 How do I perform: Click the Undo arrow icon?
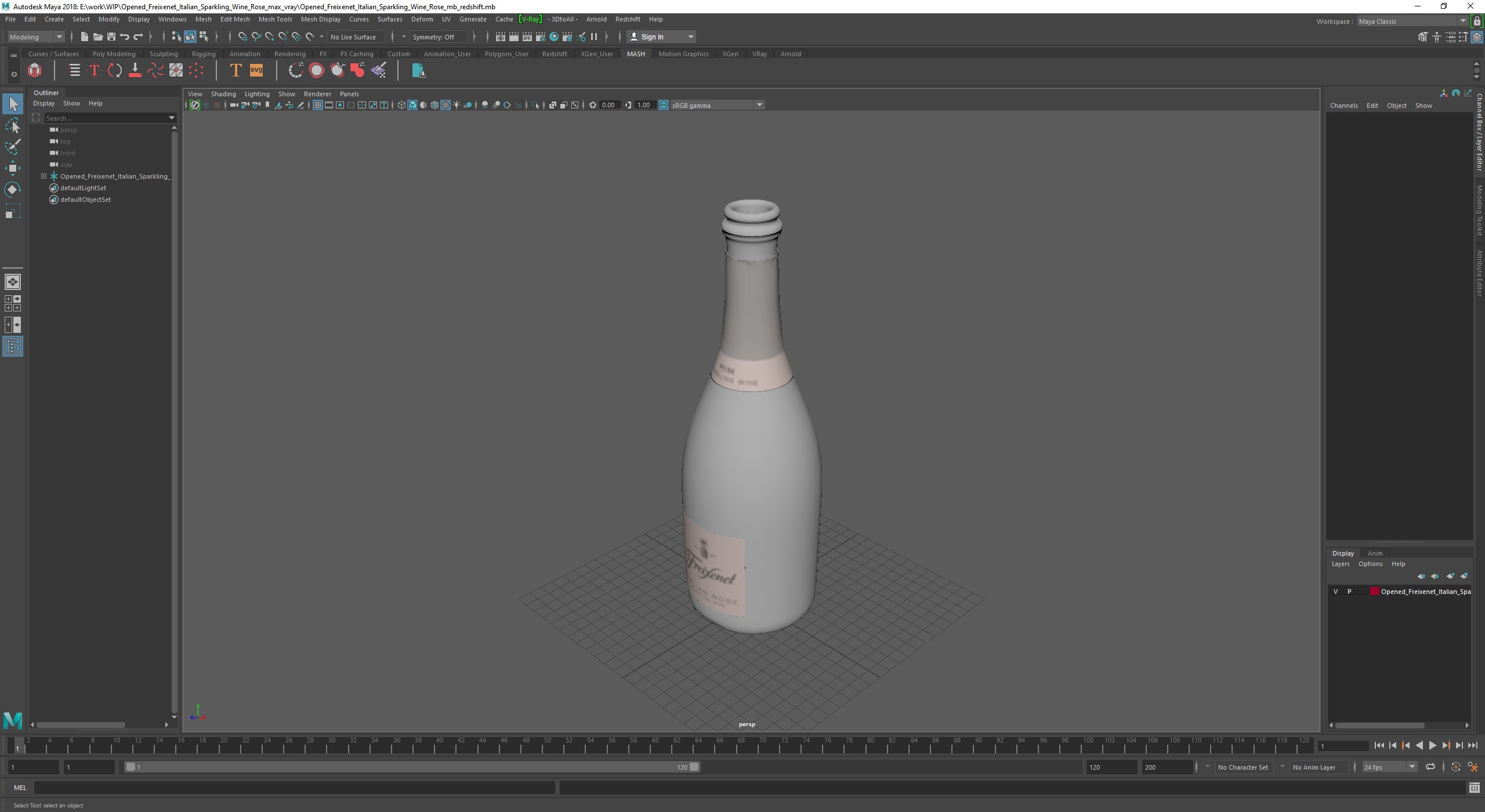124,37
